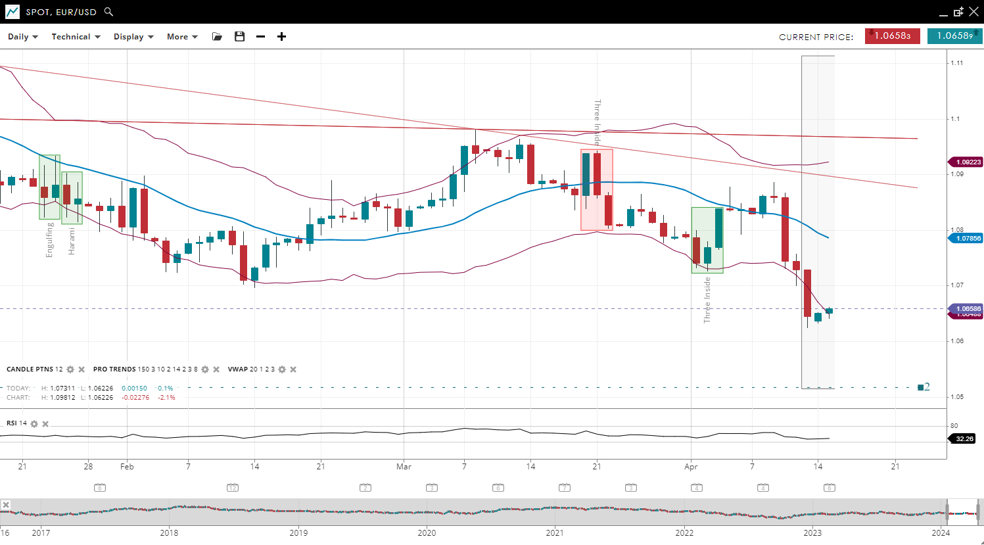Remove the RSI indicator panel
Screen dimensions: 984x545
pos(46,424)
